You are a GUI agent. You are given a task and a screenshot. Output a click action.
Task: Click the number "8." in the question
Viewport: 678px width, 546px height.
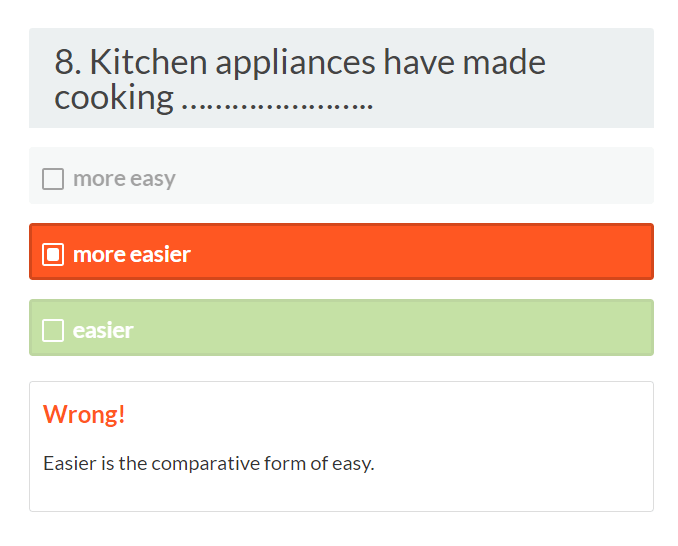[x=67, y=63]
